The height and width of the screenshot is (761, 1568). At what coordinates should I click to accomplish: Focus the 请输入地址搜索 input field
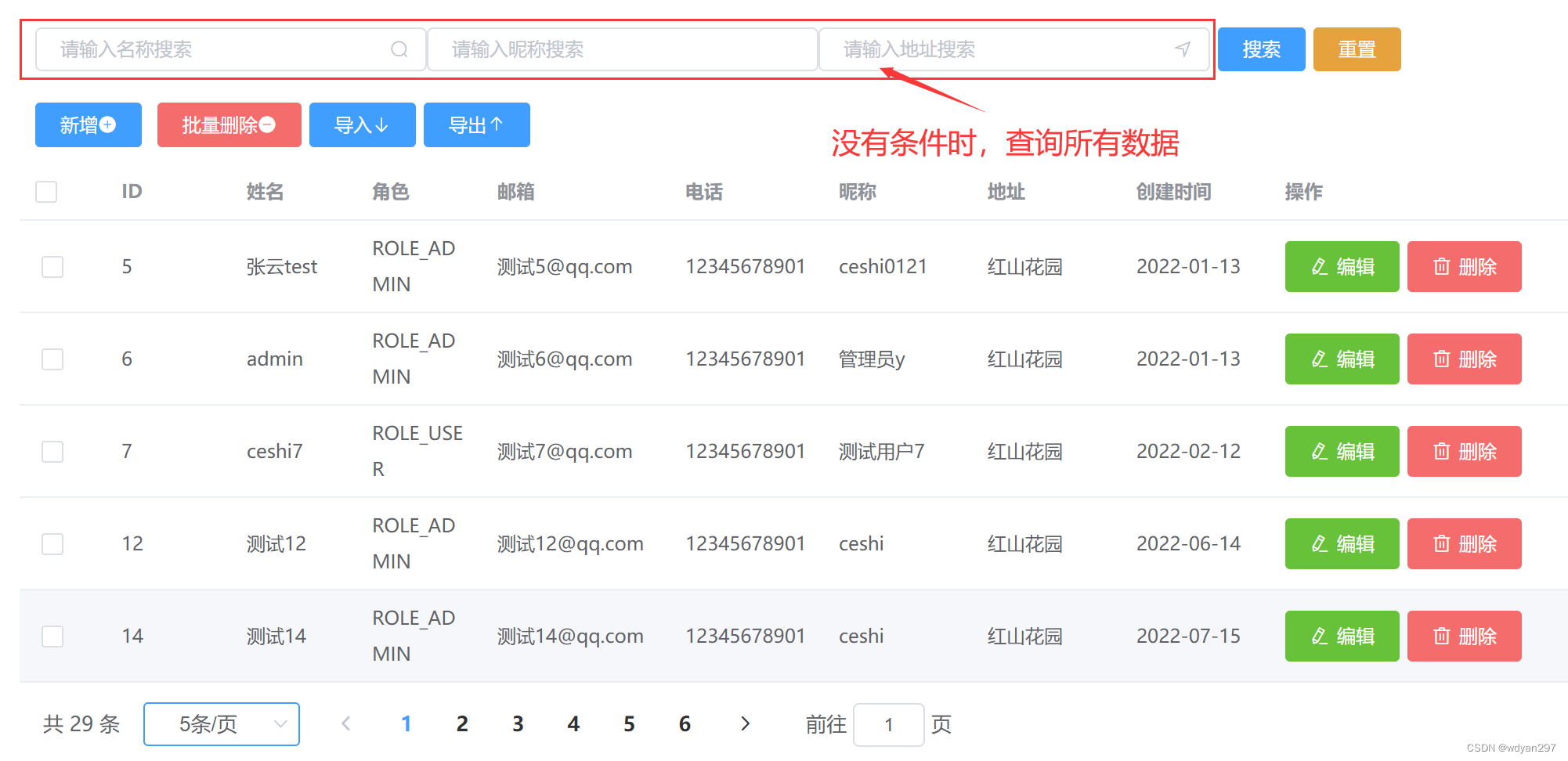pos(1014,49)
